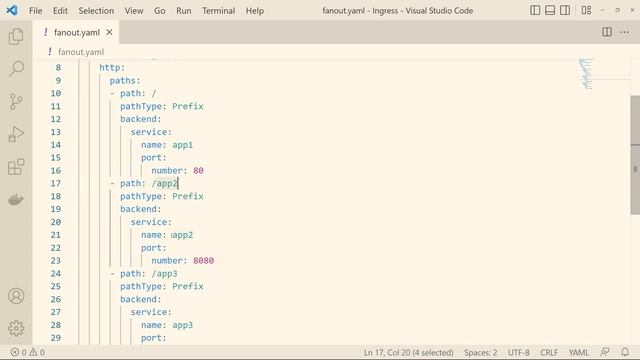
Task: Open the Run menu
Action: tap(184, 11)
